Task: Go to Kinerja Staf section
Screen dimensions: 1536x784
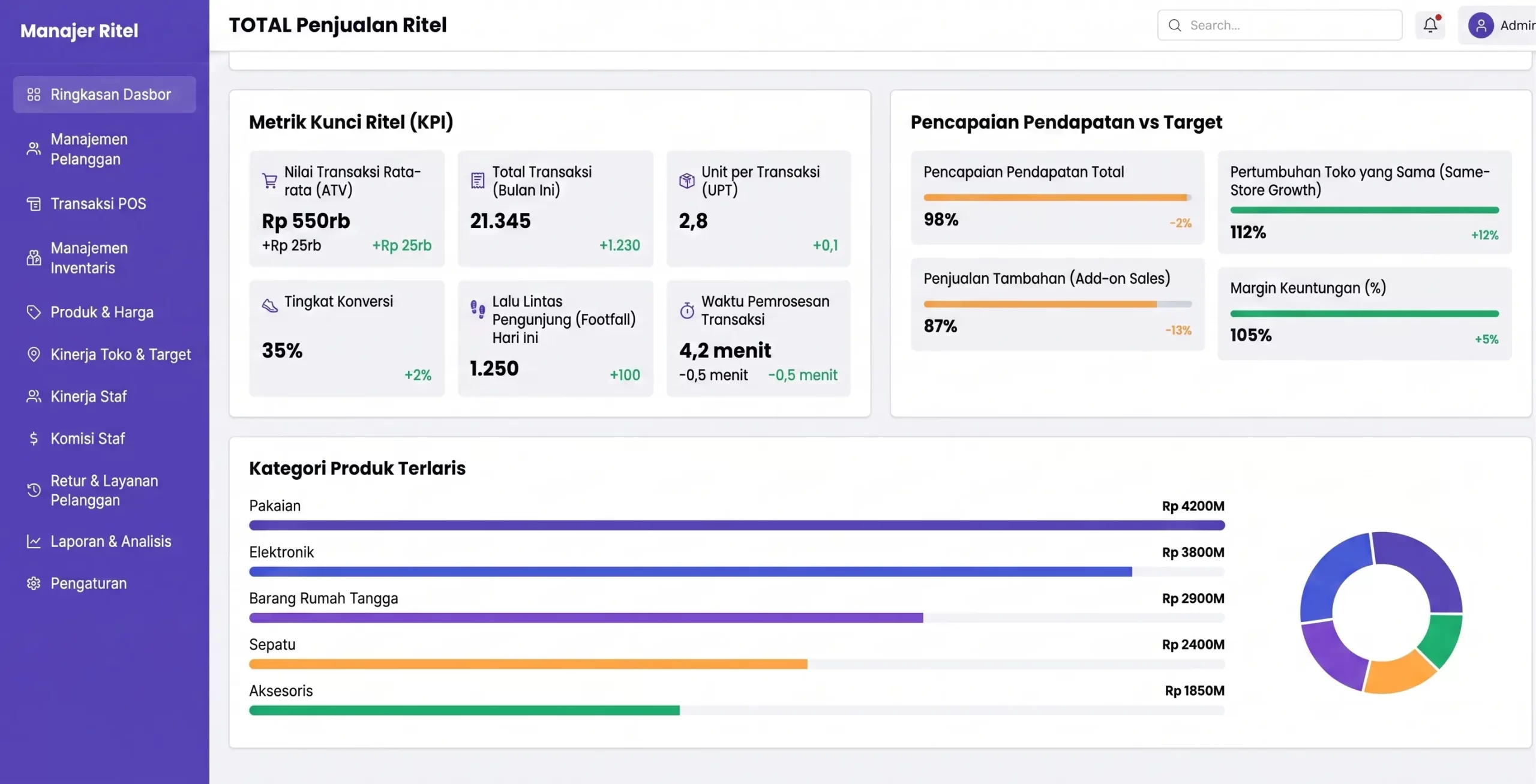Action: pos(104,396)
